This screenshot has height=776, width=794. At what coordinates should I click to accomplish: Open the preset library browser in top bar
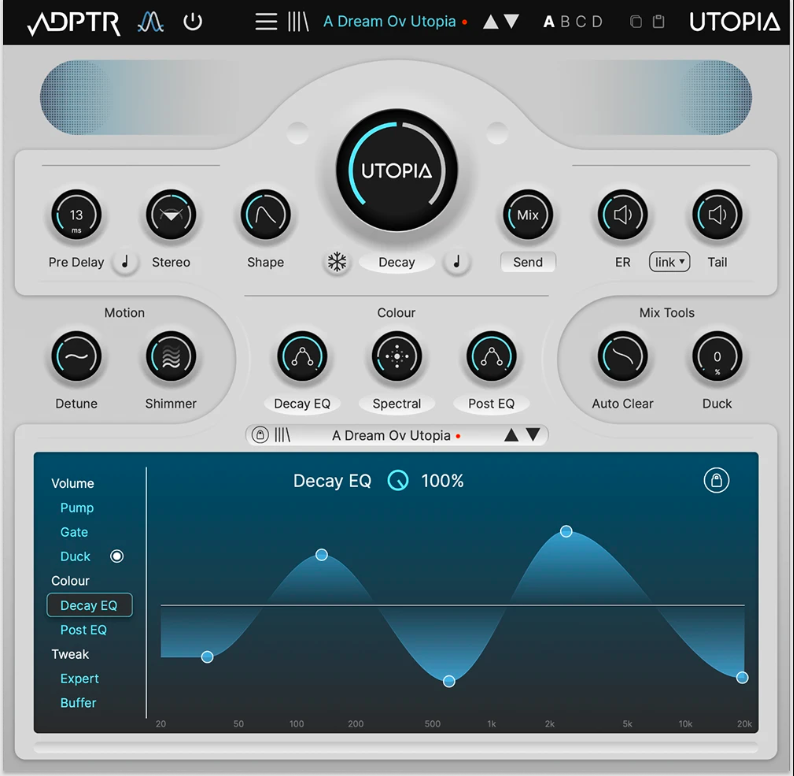coord(298,22)
